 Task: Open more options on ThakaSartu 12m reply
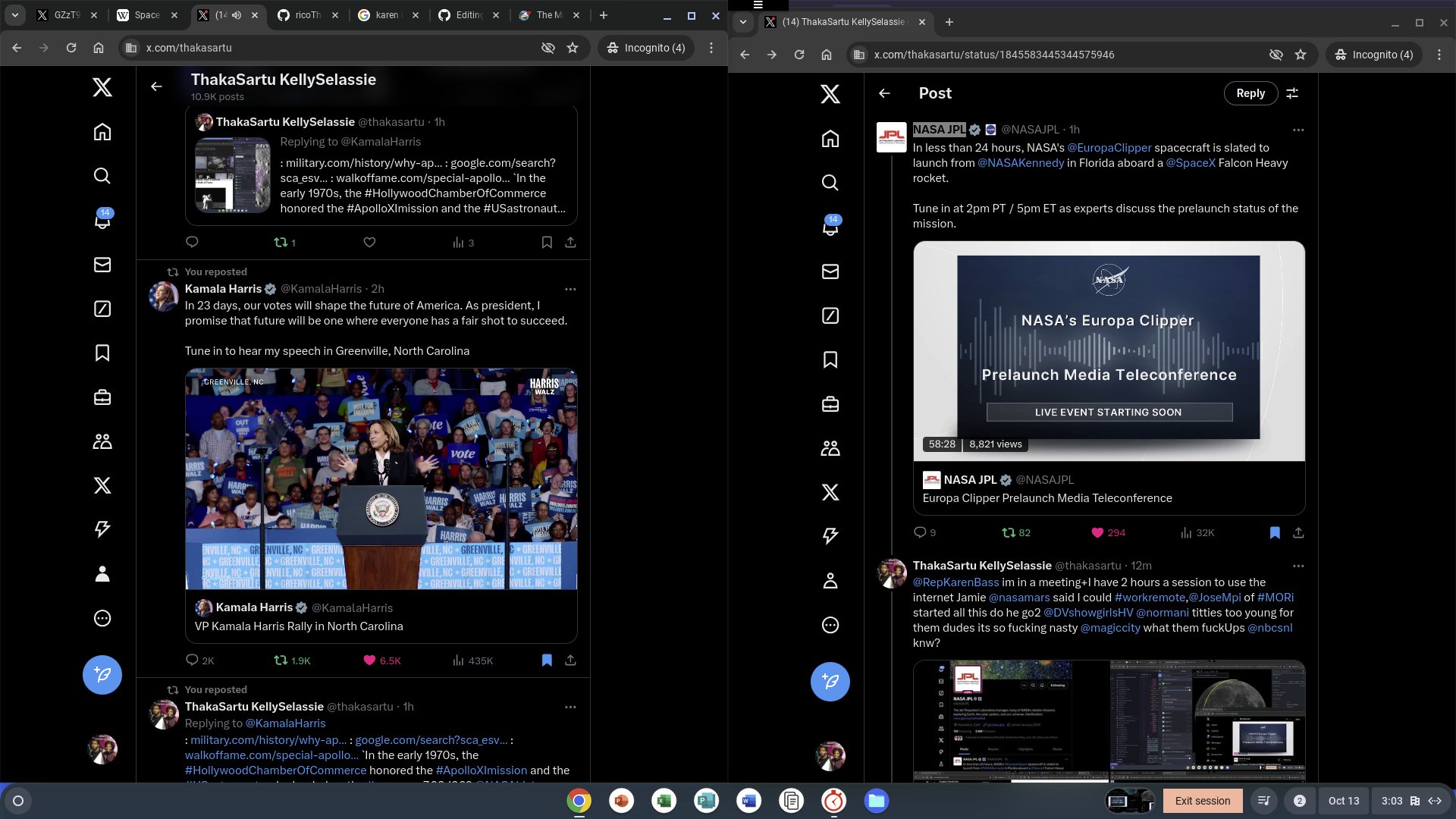1298,566
